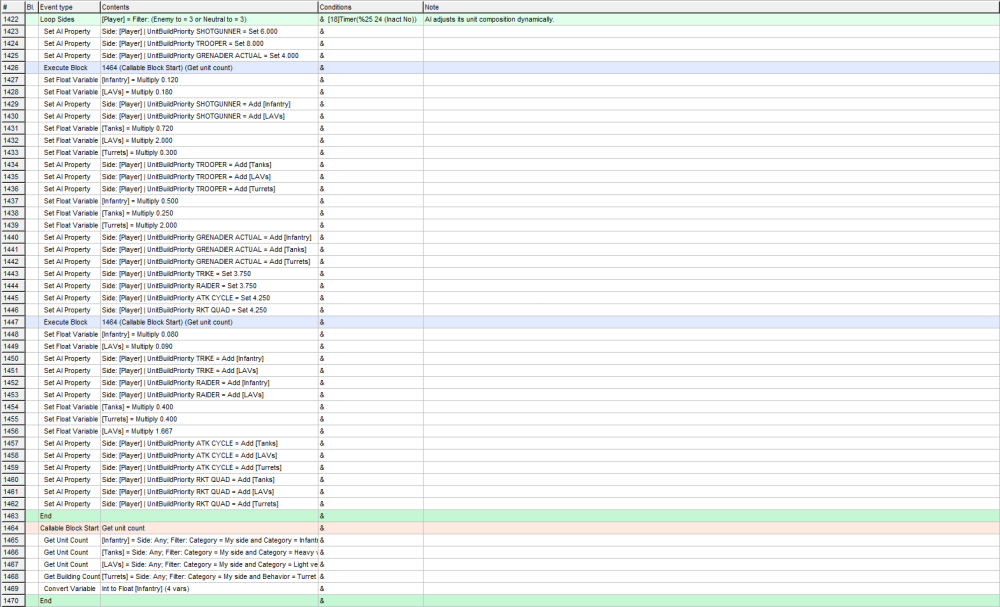Select the "ATK CYCLE = Set 4.250" cell
Screen dimensions: 1000x607
pos(209,298)
